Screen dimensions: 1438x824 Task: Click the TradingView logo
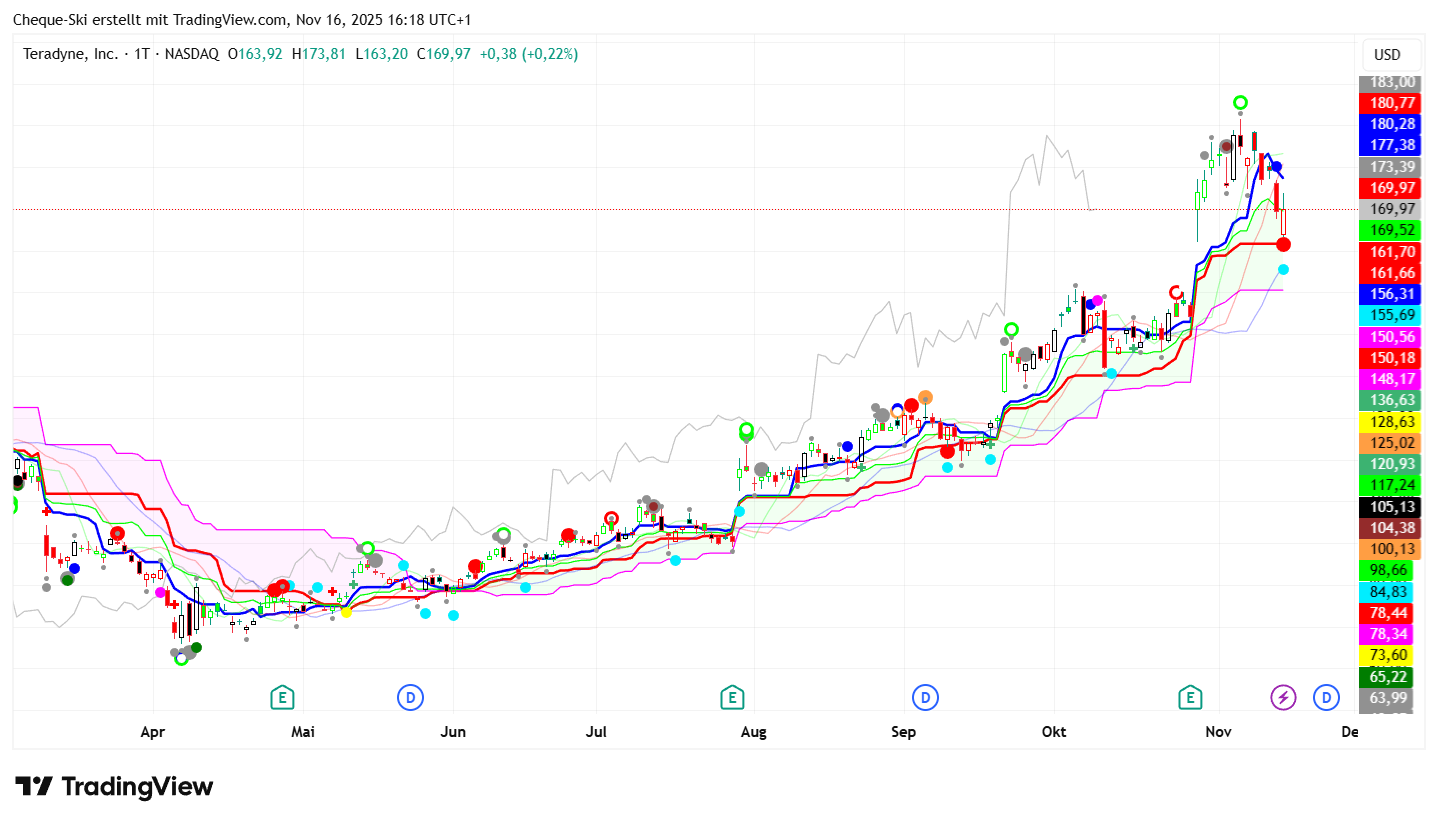pos(114,787)
